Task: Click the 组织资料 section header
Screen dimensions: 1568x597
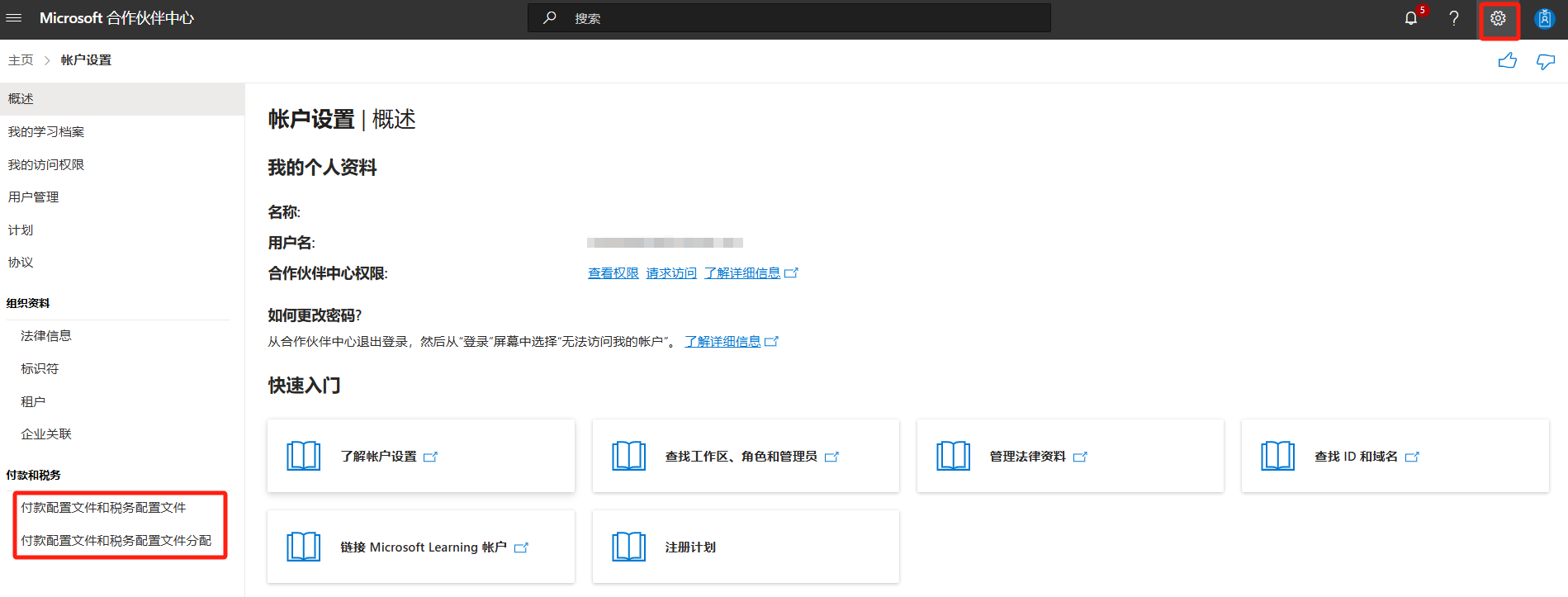Action: click(28, 303)
